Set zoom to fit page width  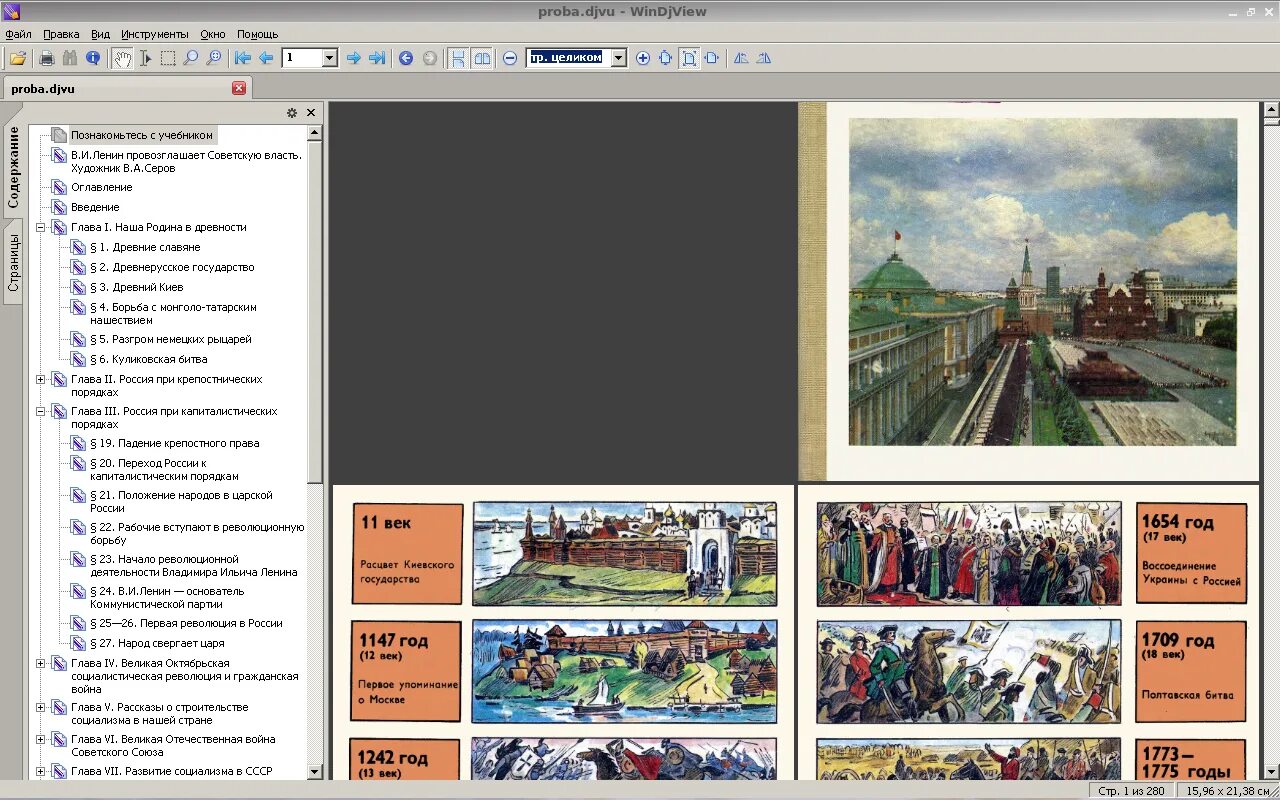tap(712, 58)
